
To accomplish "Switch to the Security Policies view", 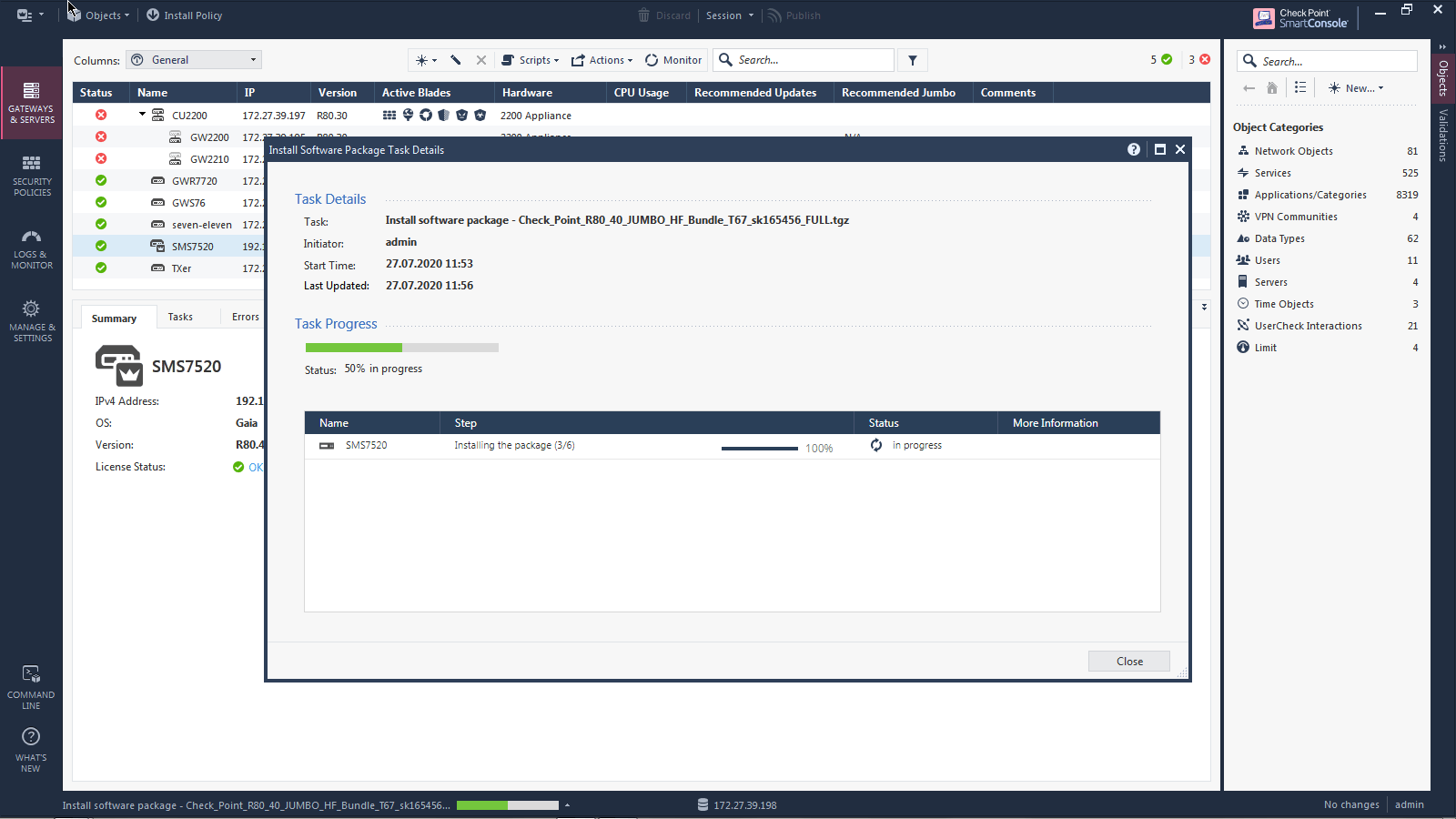I will [31, 175].
